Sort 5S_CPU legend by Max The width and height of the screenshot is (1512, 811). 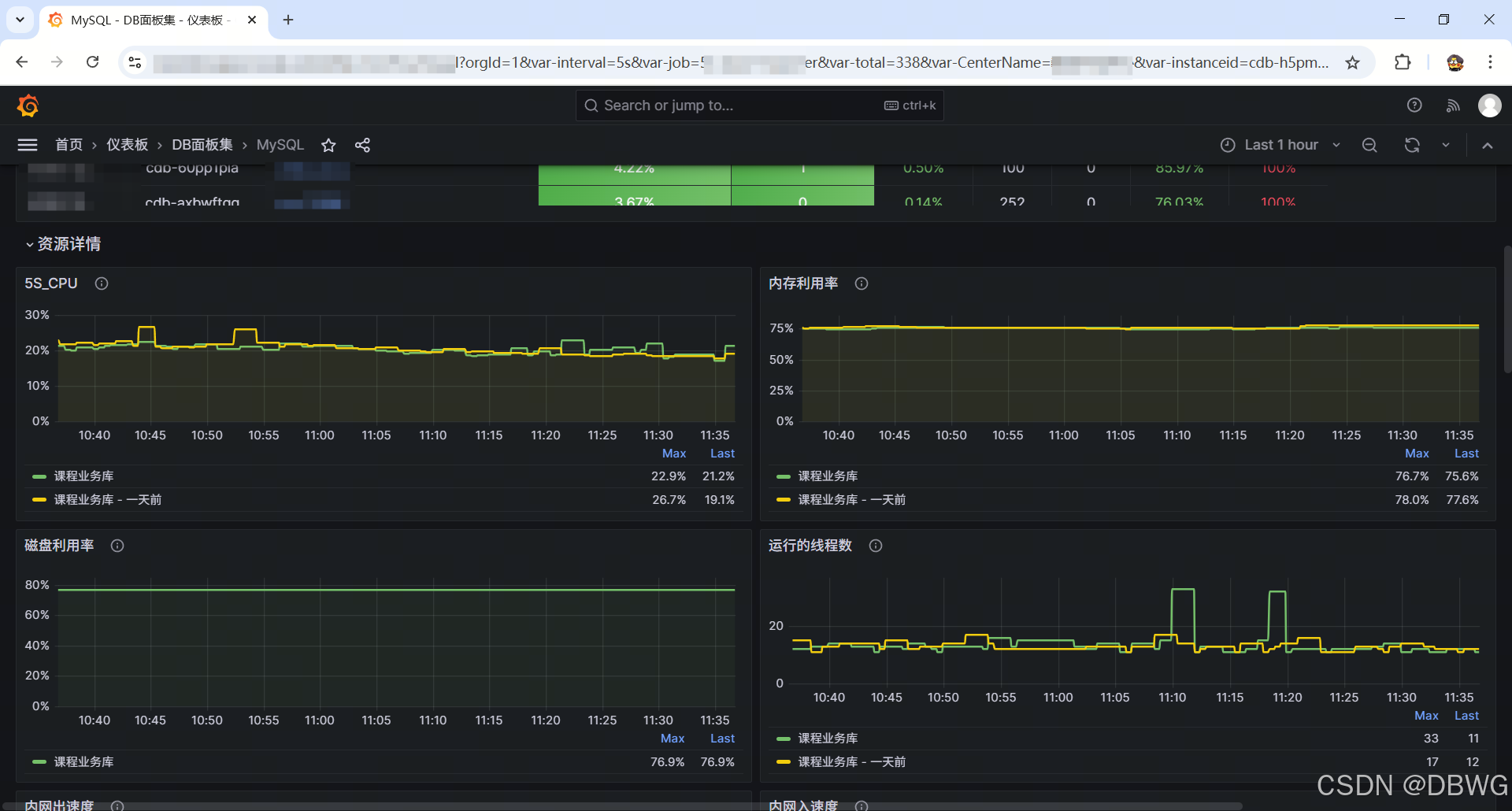(x=674, y=454)
